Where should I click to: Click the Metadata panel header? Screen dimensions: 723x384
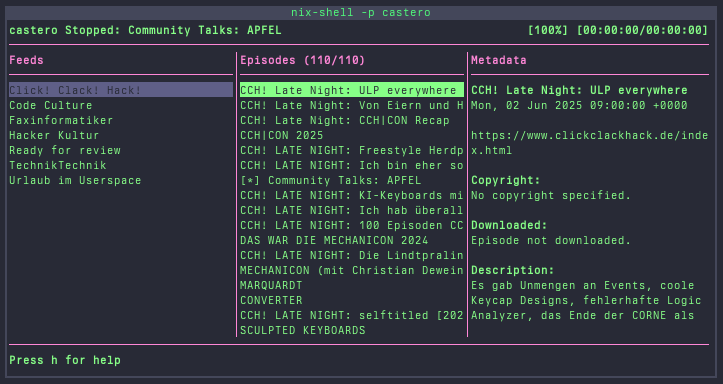click(x=498, y=60)
